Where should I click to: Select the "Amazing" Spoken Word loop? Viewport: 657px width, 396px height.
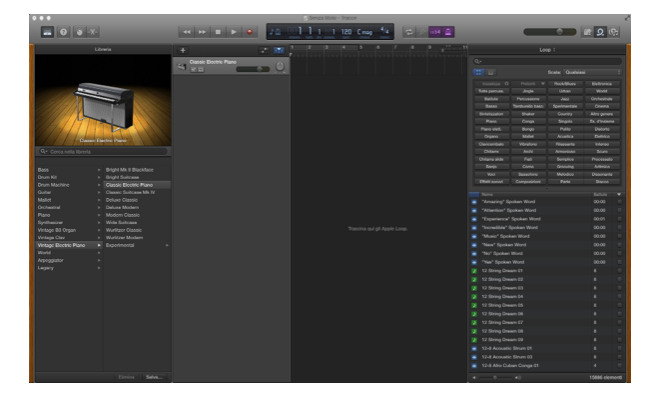(546, 202)
